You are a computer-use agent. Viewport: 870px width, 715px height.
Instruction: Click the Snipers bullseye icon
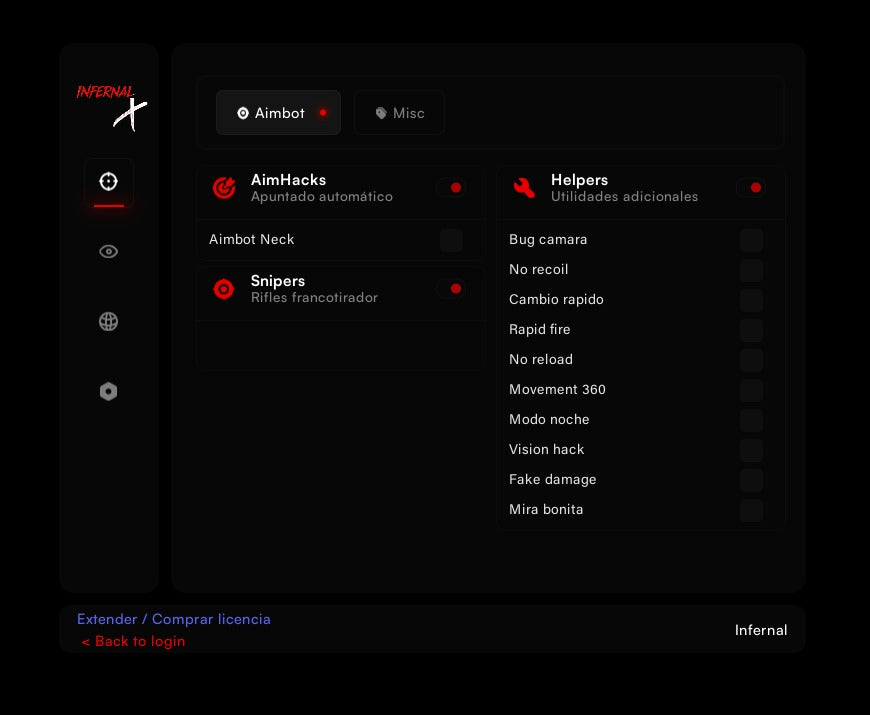(x=224, y=289)
